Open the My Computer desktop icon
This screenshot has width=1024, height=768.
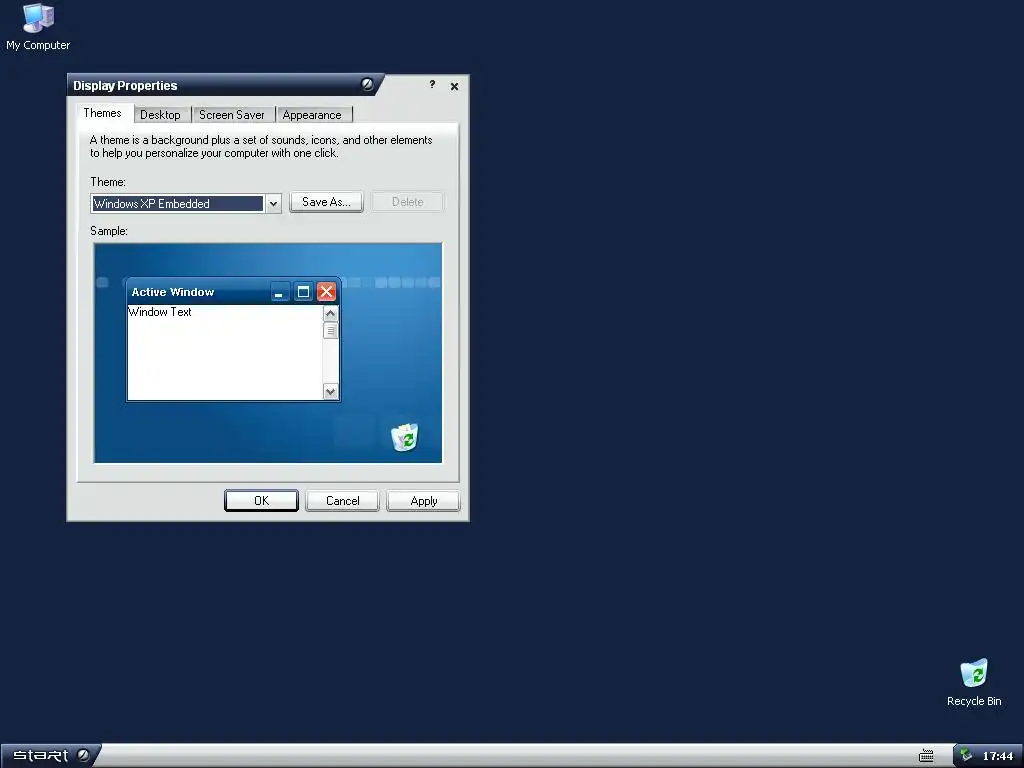38,26
